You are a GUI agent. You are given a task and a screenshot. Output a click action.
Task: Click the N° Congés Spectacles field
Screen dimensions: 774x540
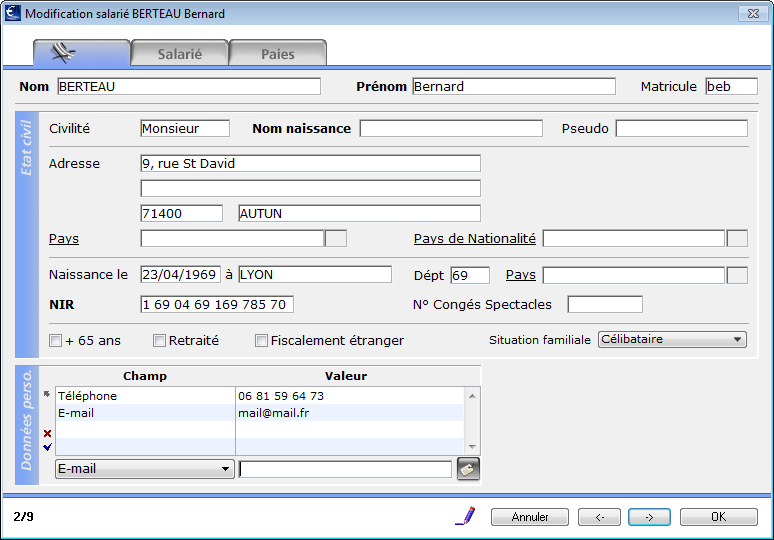(x=605, y=304)
